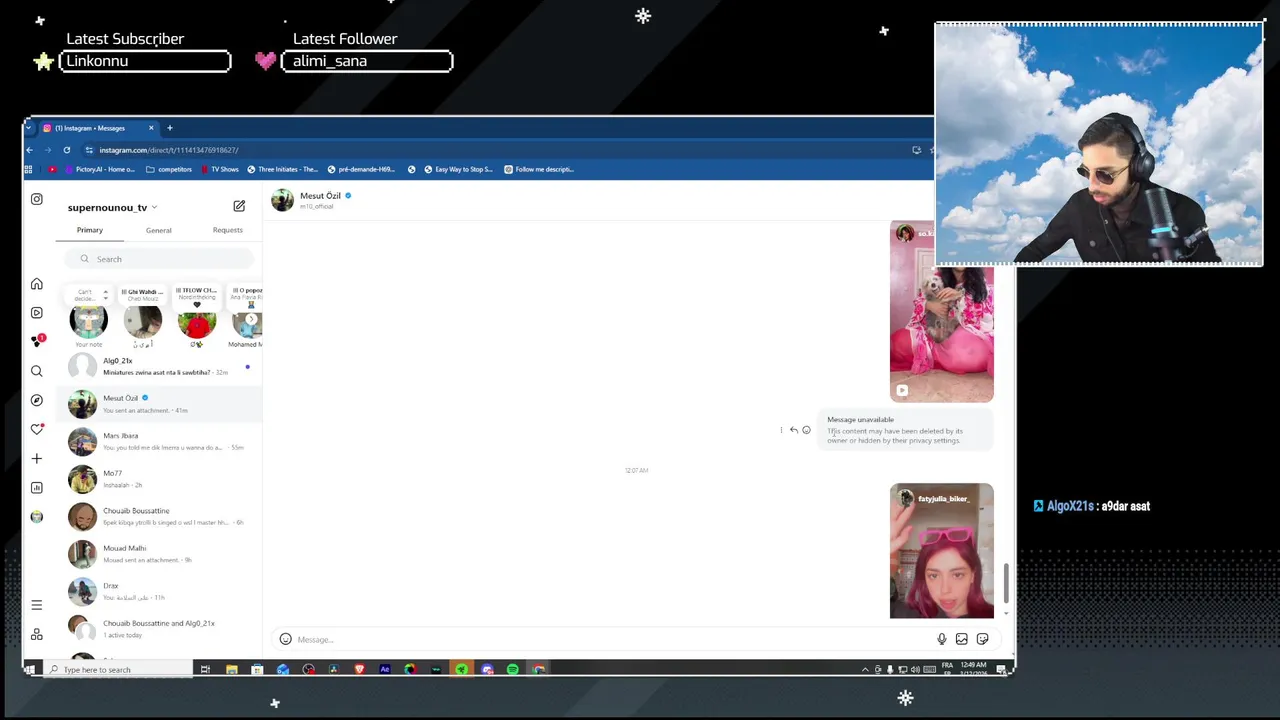This screenshot has height=720, width=1280.
Task: Attach a photo using image icon
Action: (962, 639)
